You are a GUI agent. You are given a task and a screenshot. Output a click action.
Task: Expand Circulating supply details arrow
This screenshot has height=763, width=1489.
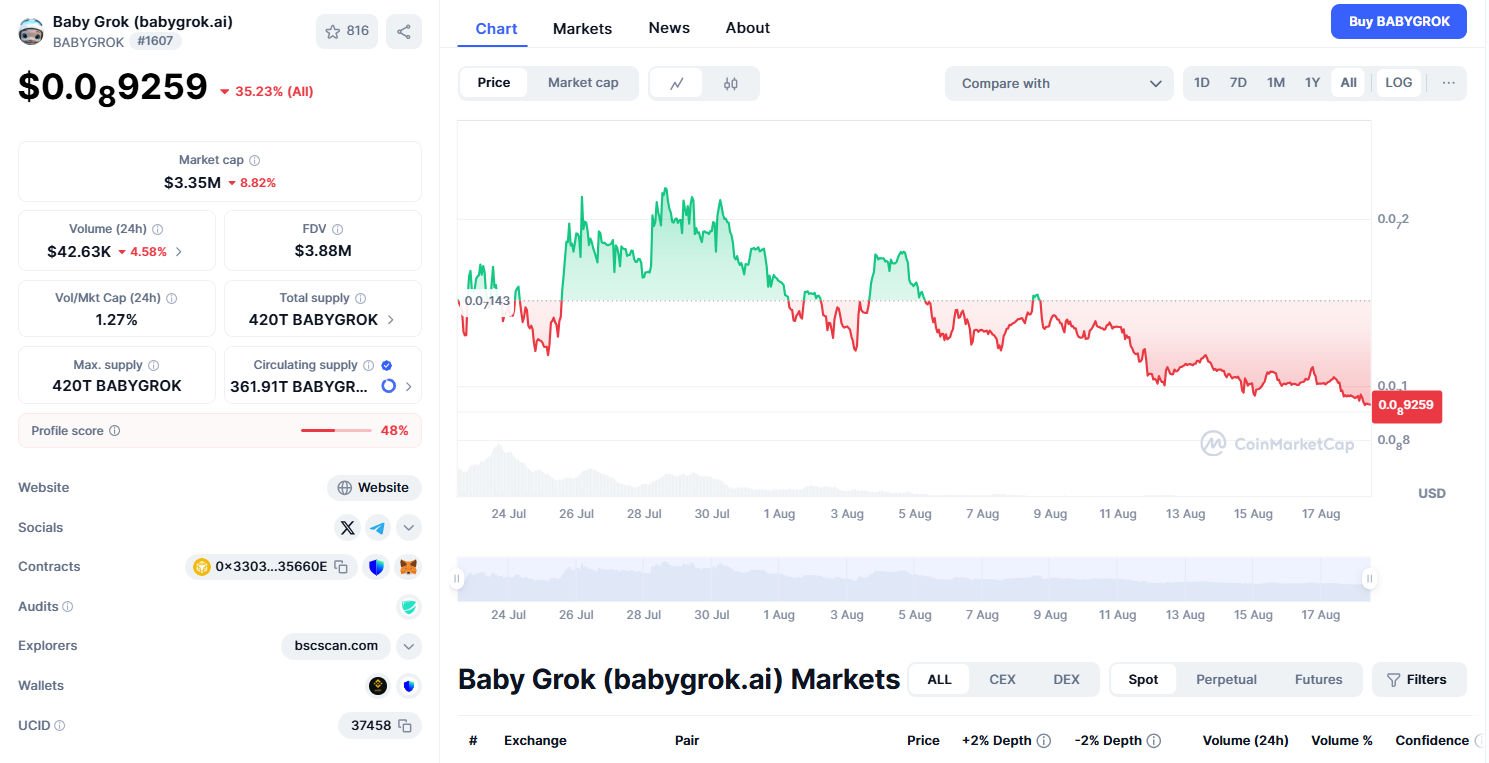pyautogui.click(x=408, y=386)
